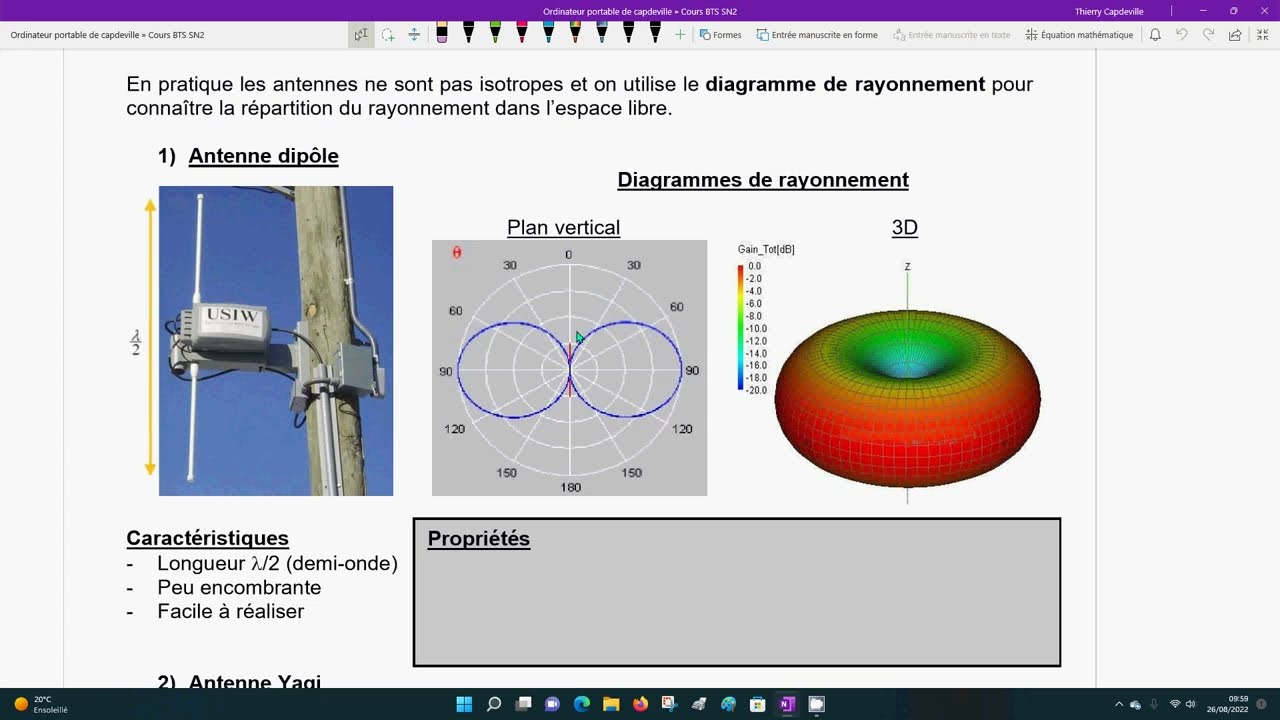Select the rainbow ink pen
Viewport: 1280px width, 720px height.
click(x=575, y=33)
